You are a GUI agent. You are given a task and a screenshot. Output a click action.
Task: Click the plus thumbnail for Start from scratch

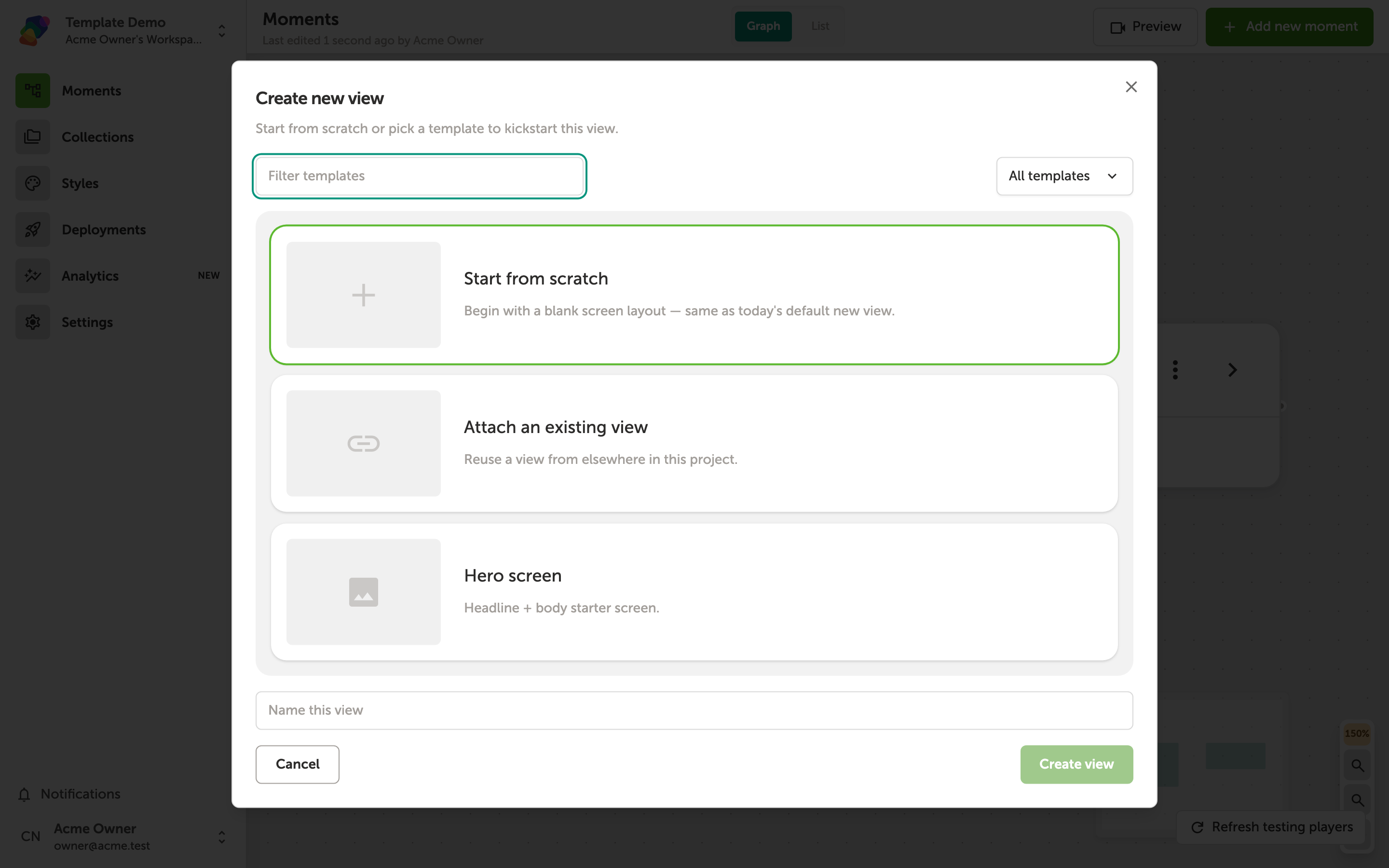coord(363,295)
